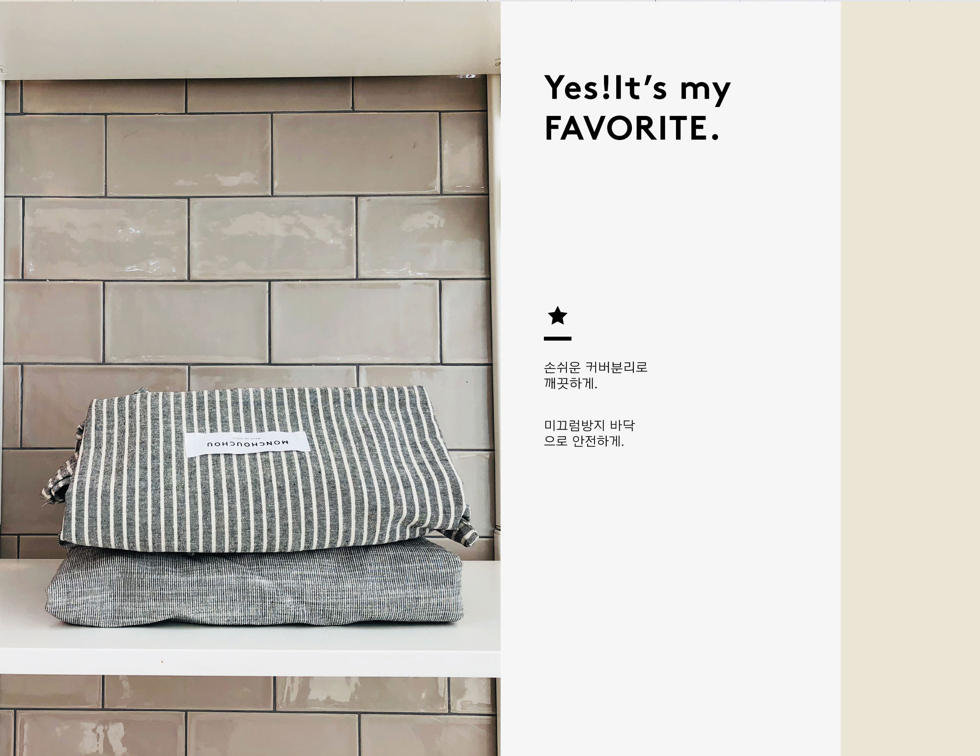
Task: Select the black star icon
Action: [x=558, y=316]
